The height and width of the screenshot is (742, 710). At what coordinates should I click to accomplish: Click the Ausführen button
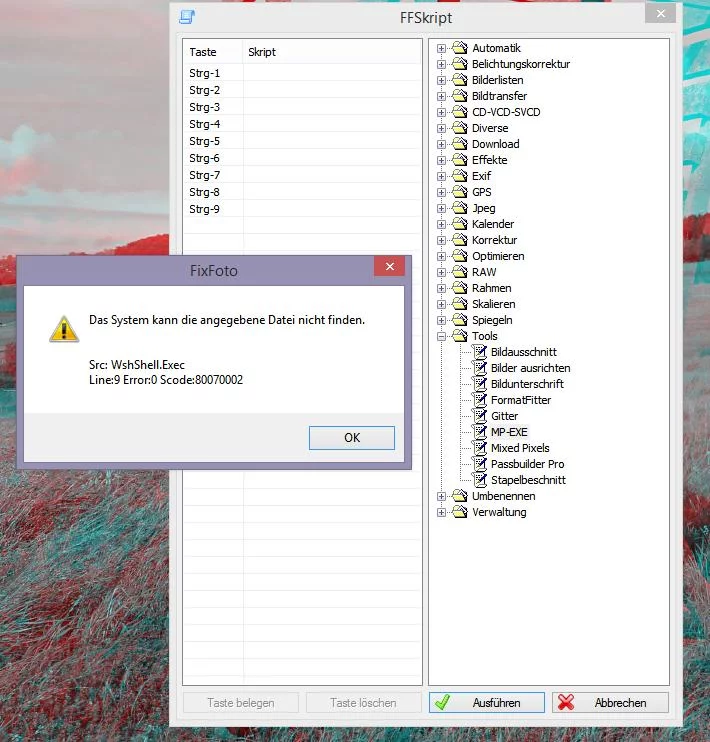coord(487,703)
